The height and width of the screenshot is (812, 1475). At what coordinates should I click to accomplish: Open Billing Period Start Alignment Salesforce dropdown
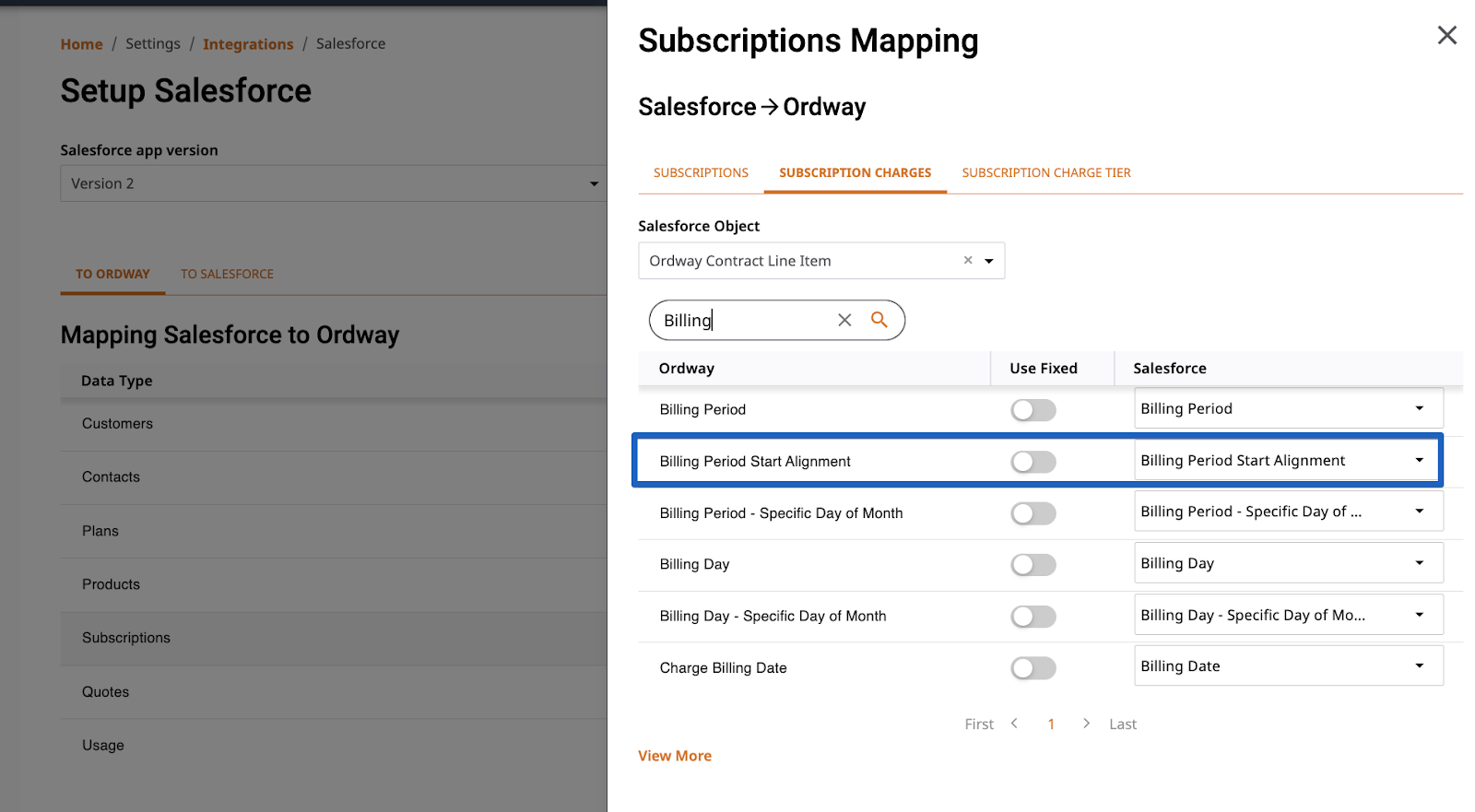tap(1289, 460)
